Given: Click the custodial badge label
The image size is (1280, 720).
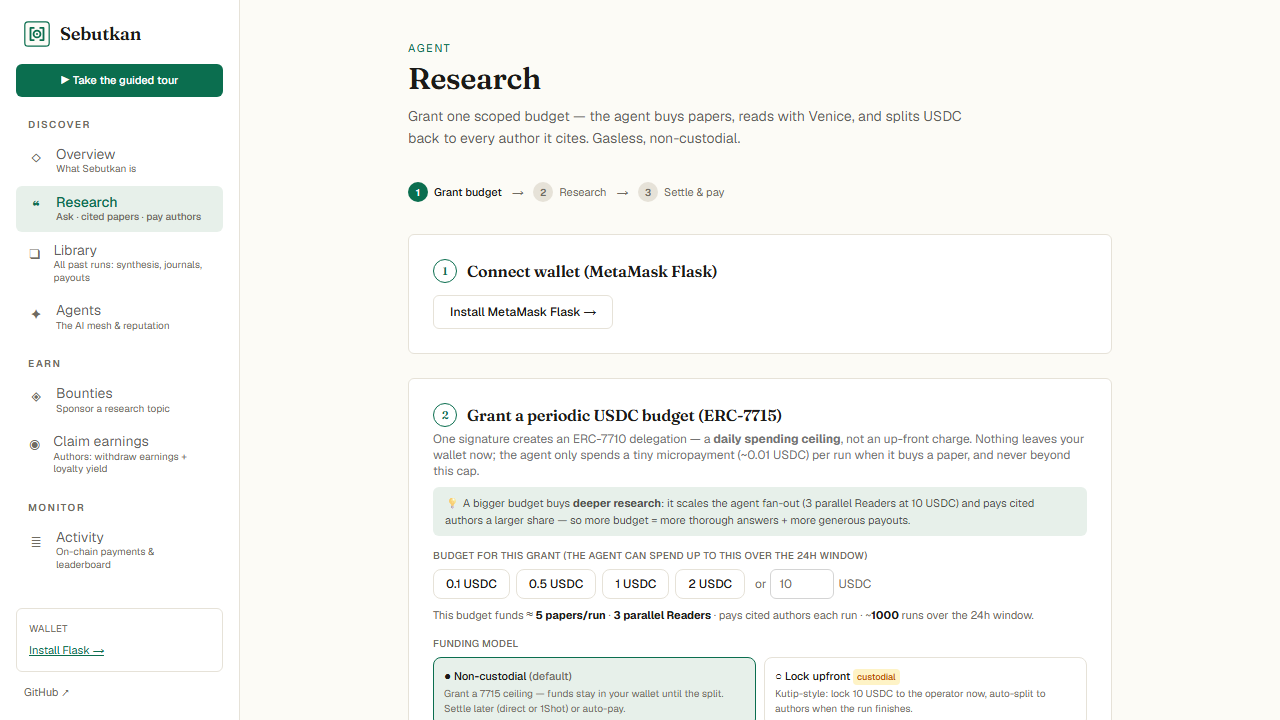Looking at the screenshot, I should tap(877, 677).
